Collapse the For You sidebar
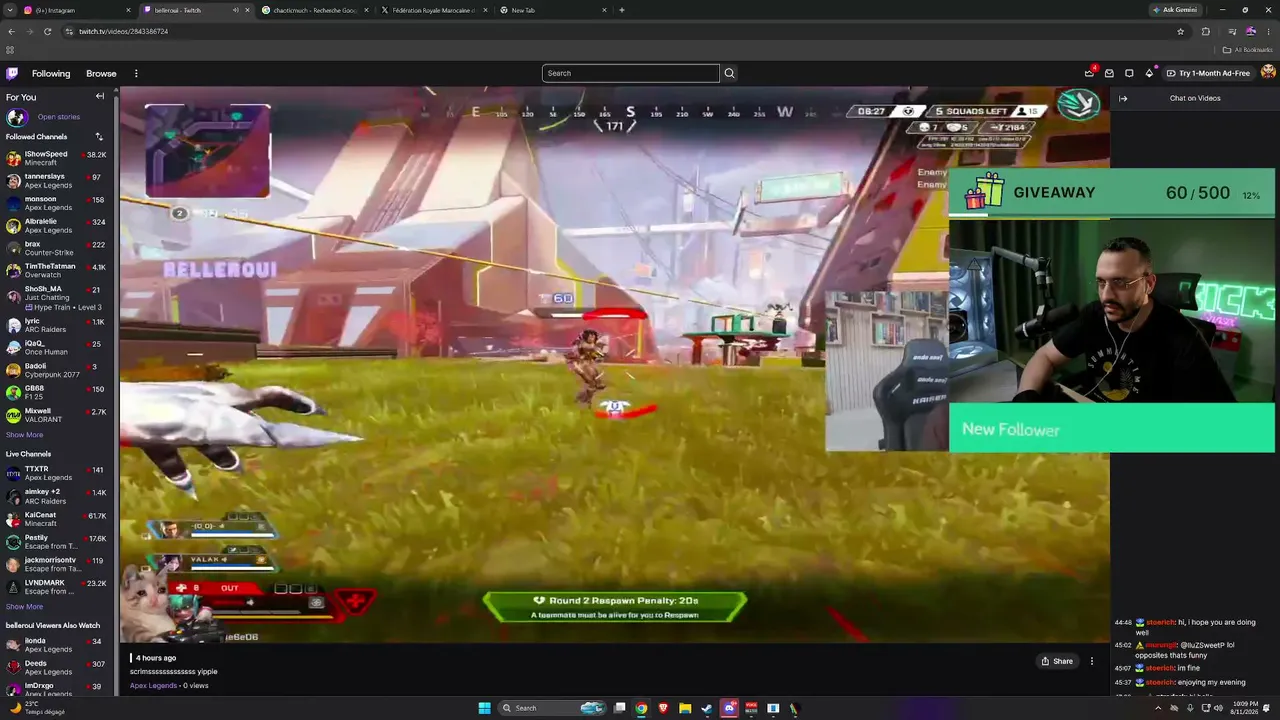The image size is (1280, 720). pyautogui.click(x=100, y=96)
